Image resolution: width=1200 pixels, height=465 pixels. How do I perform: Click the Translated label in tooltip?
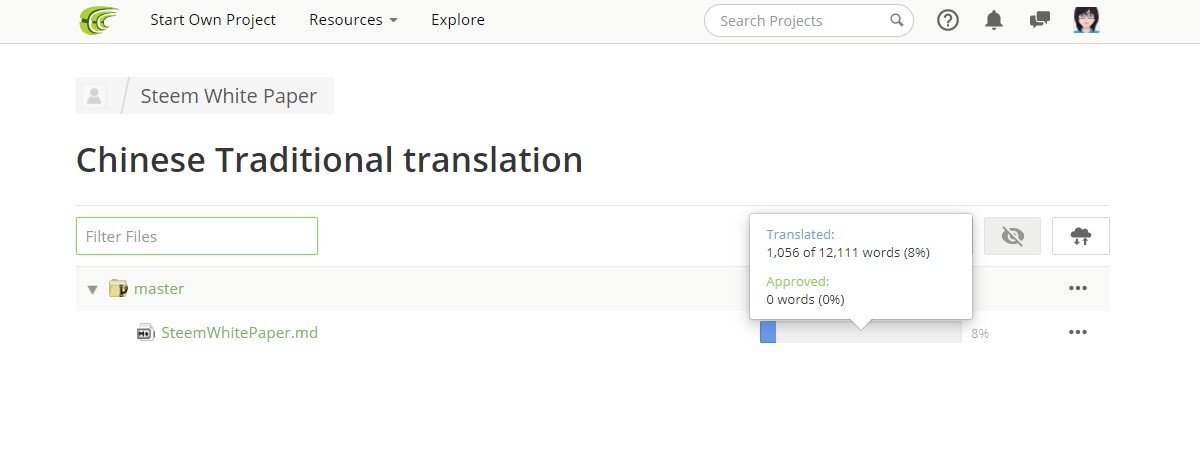coord(800,235)
